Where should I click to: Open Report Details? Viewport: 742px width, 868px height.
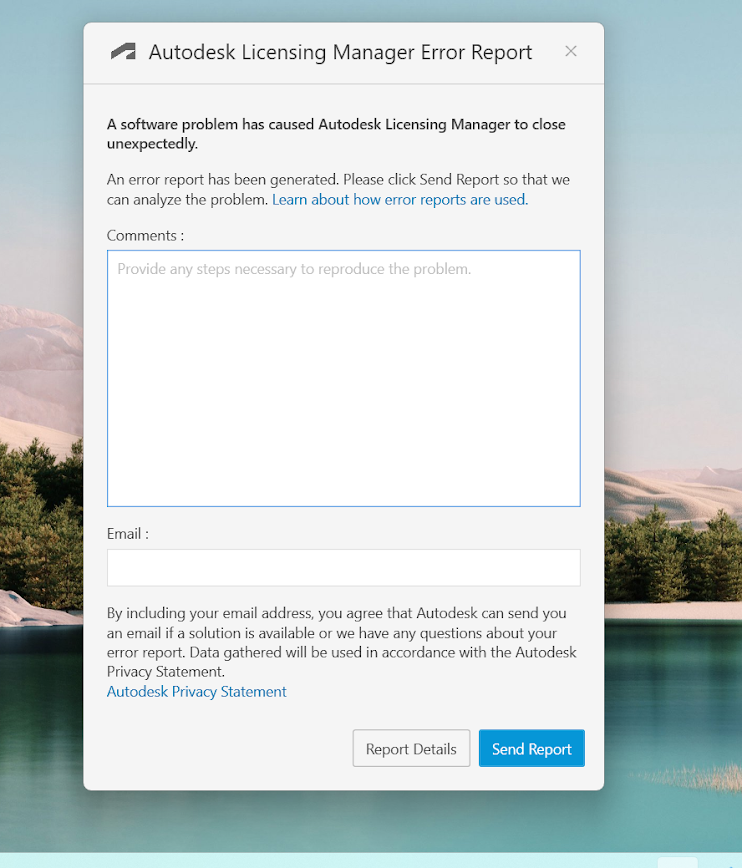[x=411, y=749]
